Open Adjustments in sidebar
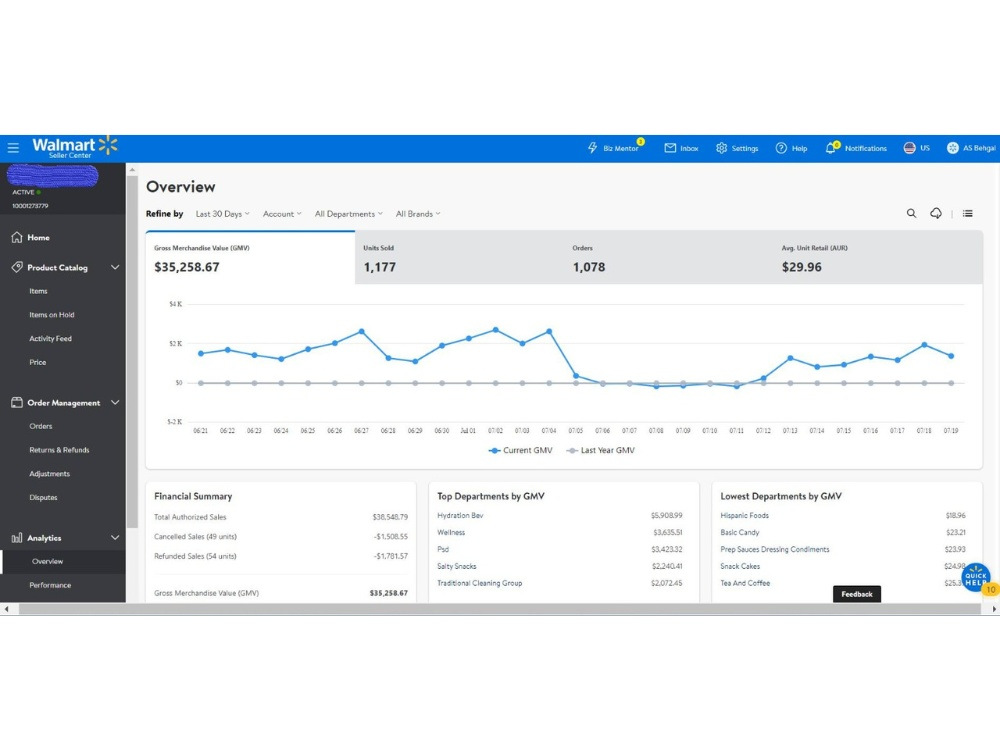This screenshot has width=1000, height=750. (x=50, y=474)
